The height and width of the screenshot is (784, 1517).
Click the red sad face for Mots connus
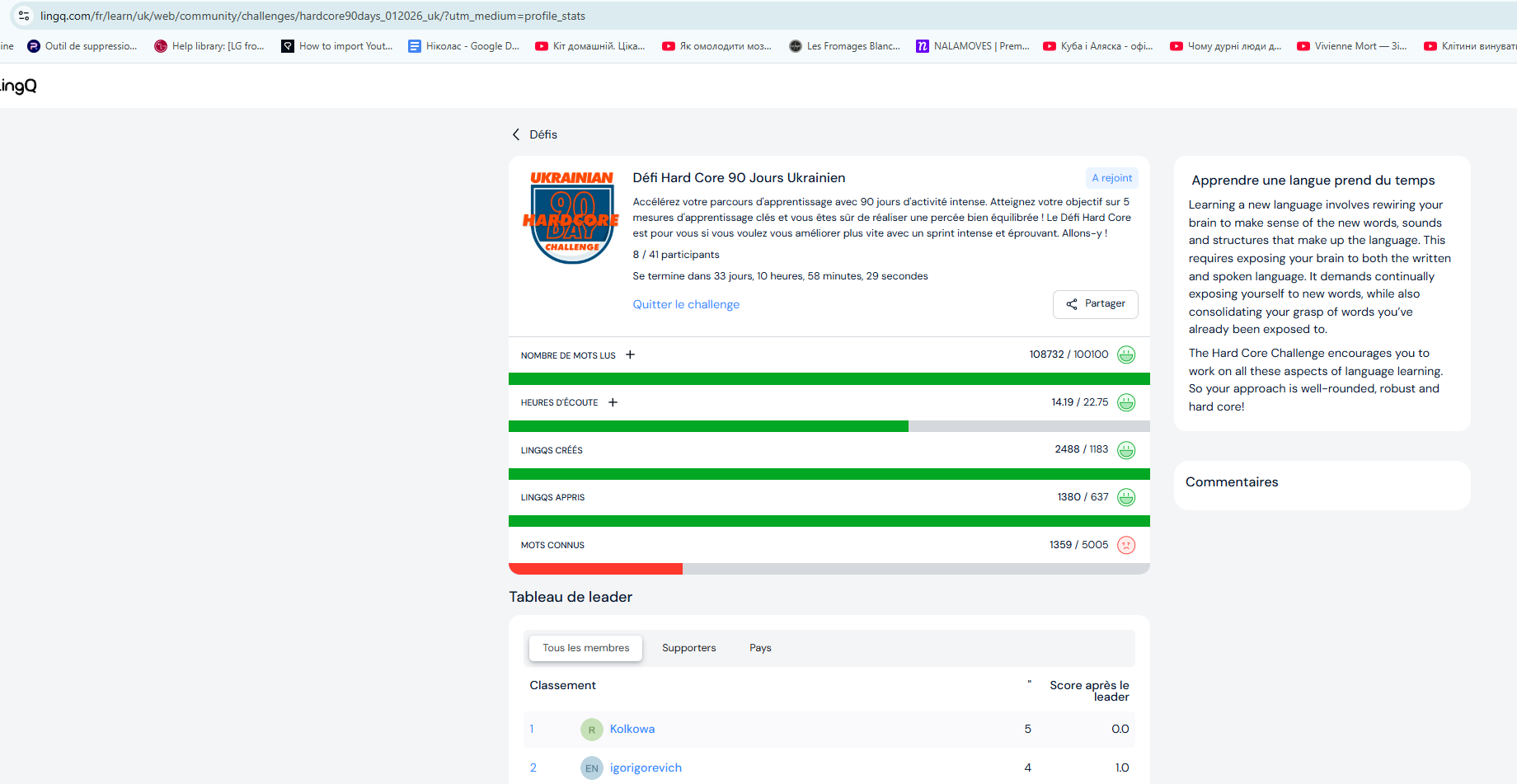point(1125,545)
